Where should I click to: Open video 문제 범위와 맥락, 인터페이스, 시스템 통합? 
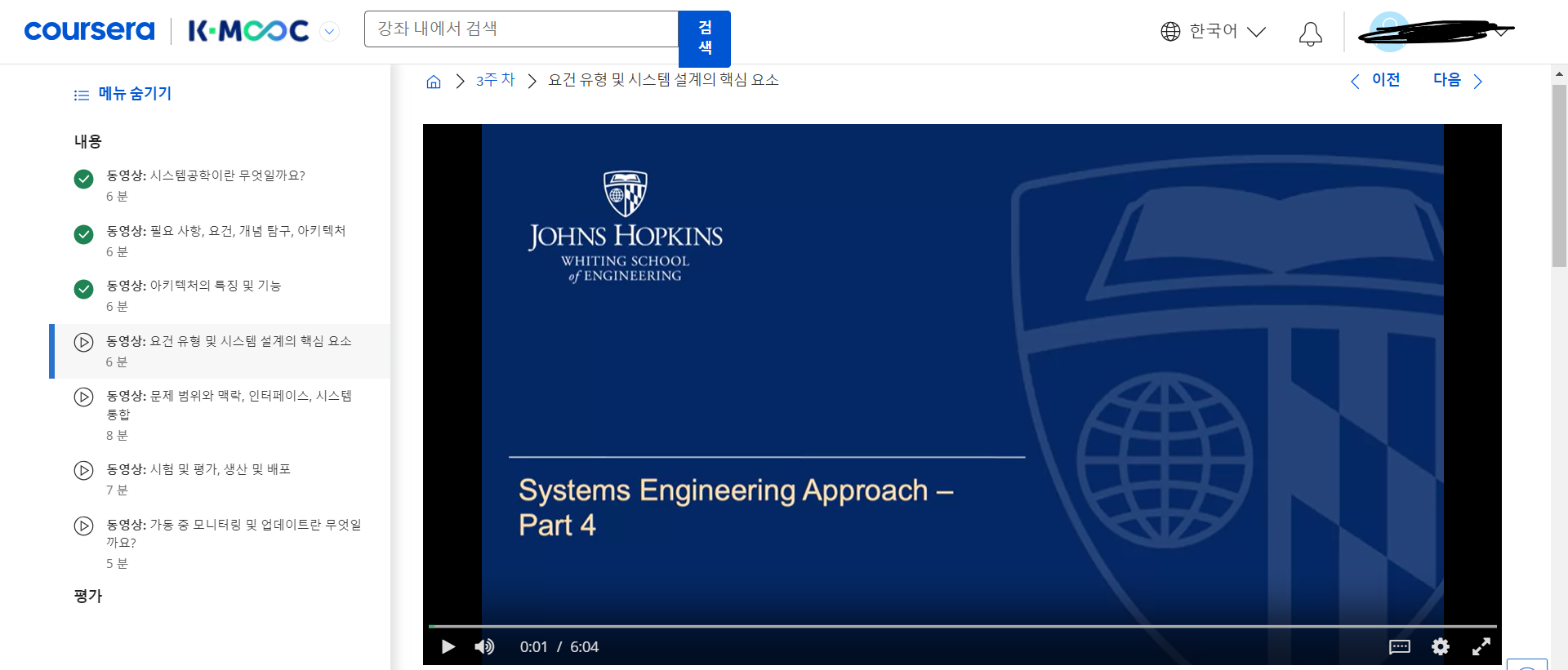[x=220, y=415]
